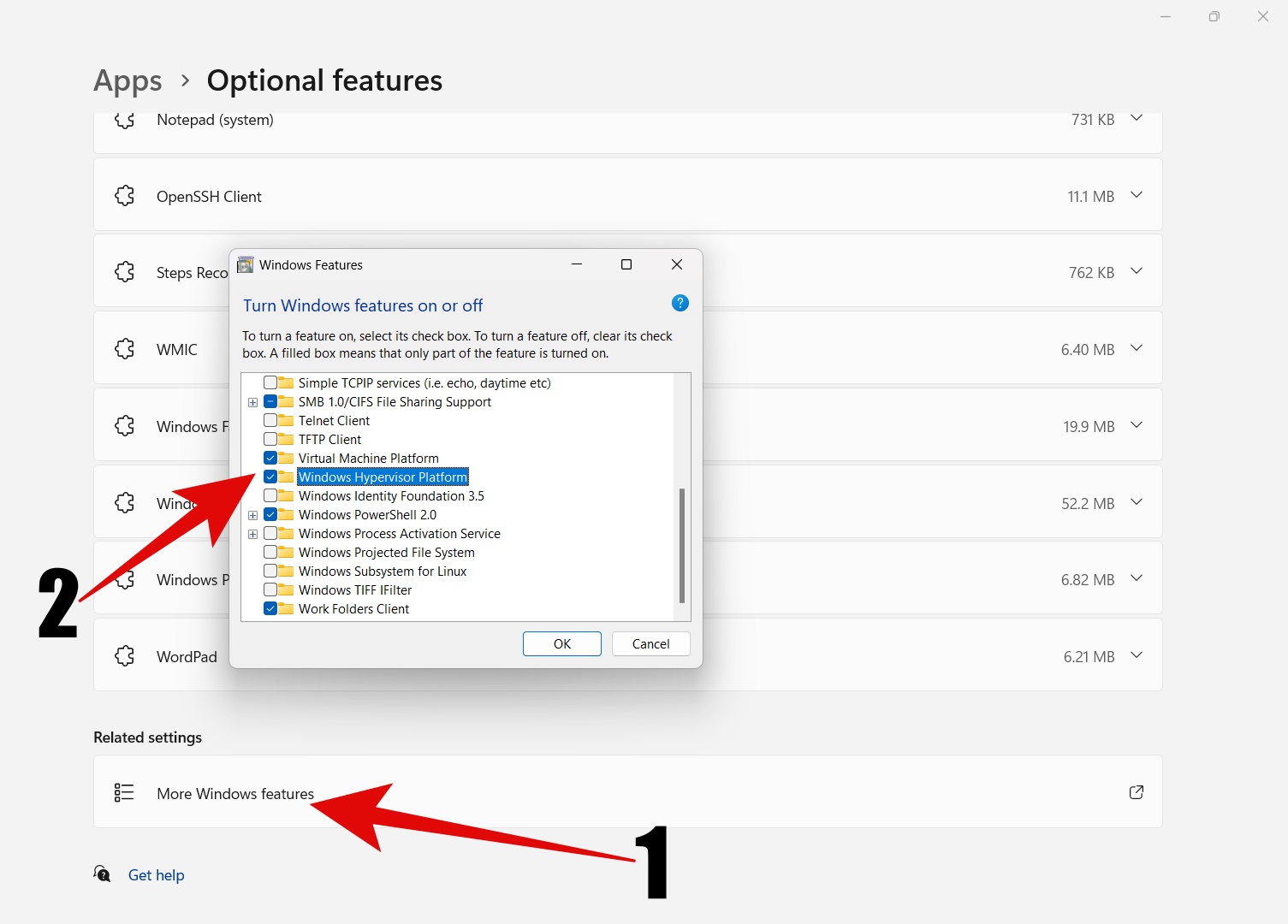Click the folder icon beside Windows Hypervisor Platform

tap(286, 477)
